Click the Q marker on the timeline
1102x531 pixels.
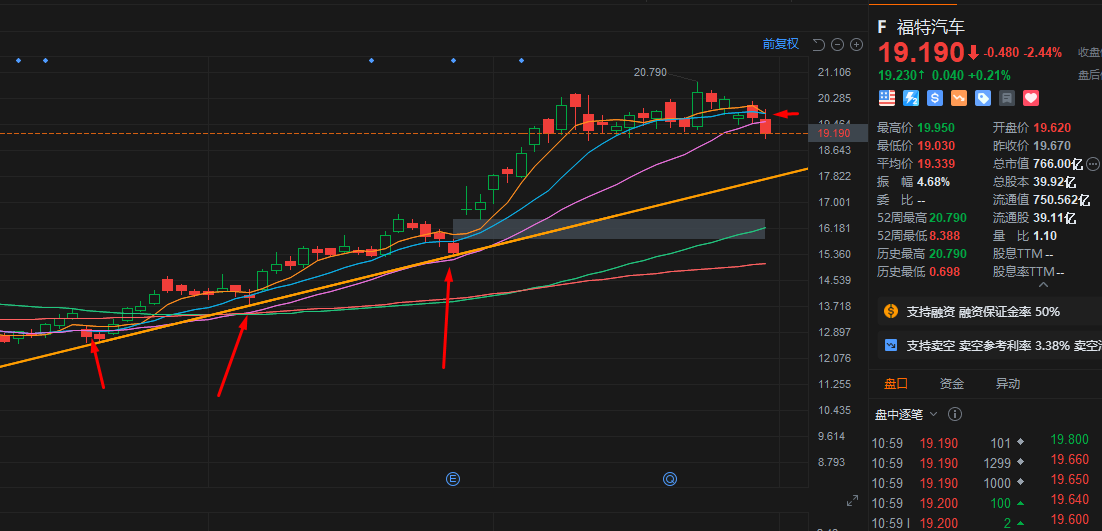coord(670,479)
